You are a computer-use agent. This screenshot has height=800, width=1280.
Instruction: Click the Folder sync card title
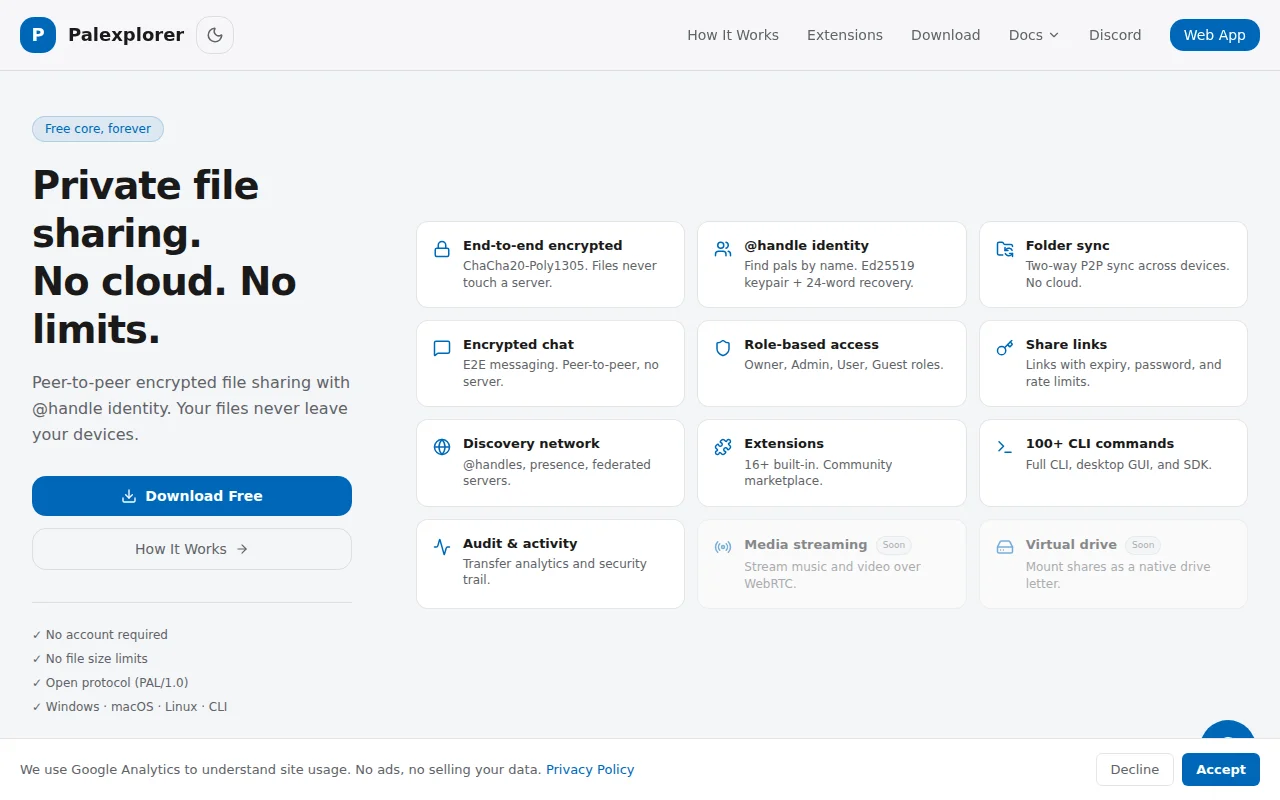point(1068,245)
